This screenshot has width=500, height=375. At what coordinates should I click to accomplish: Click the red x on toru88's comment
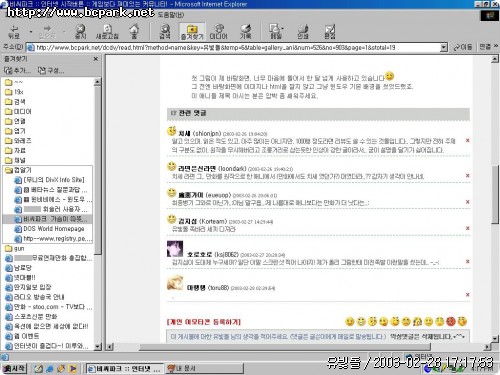467,294
